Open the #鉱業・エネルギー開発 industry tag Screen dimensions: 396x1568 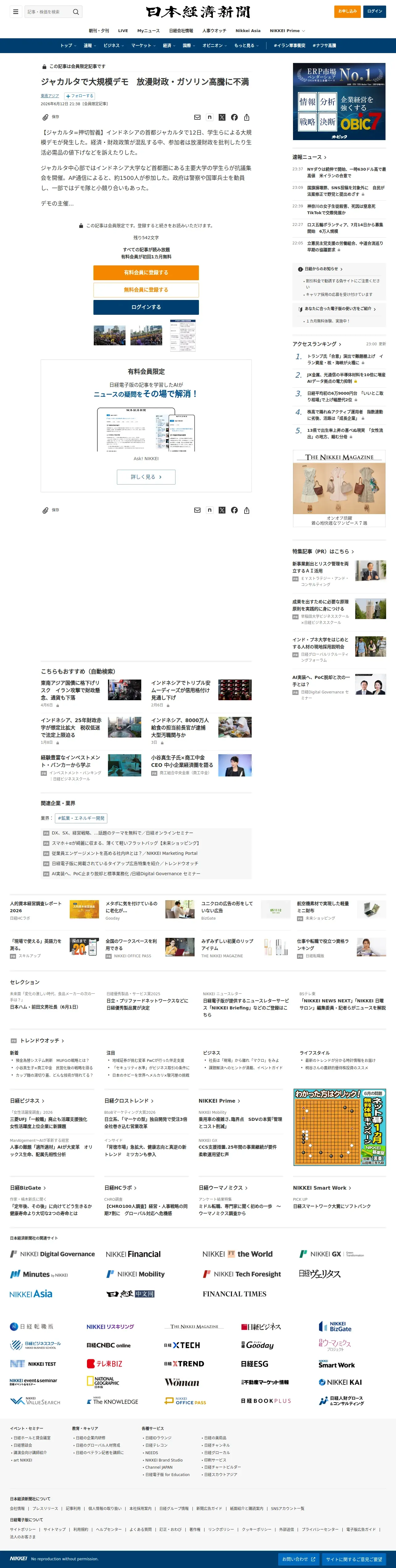tap(81, 818)
